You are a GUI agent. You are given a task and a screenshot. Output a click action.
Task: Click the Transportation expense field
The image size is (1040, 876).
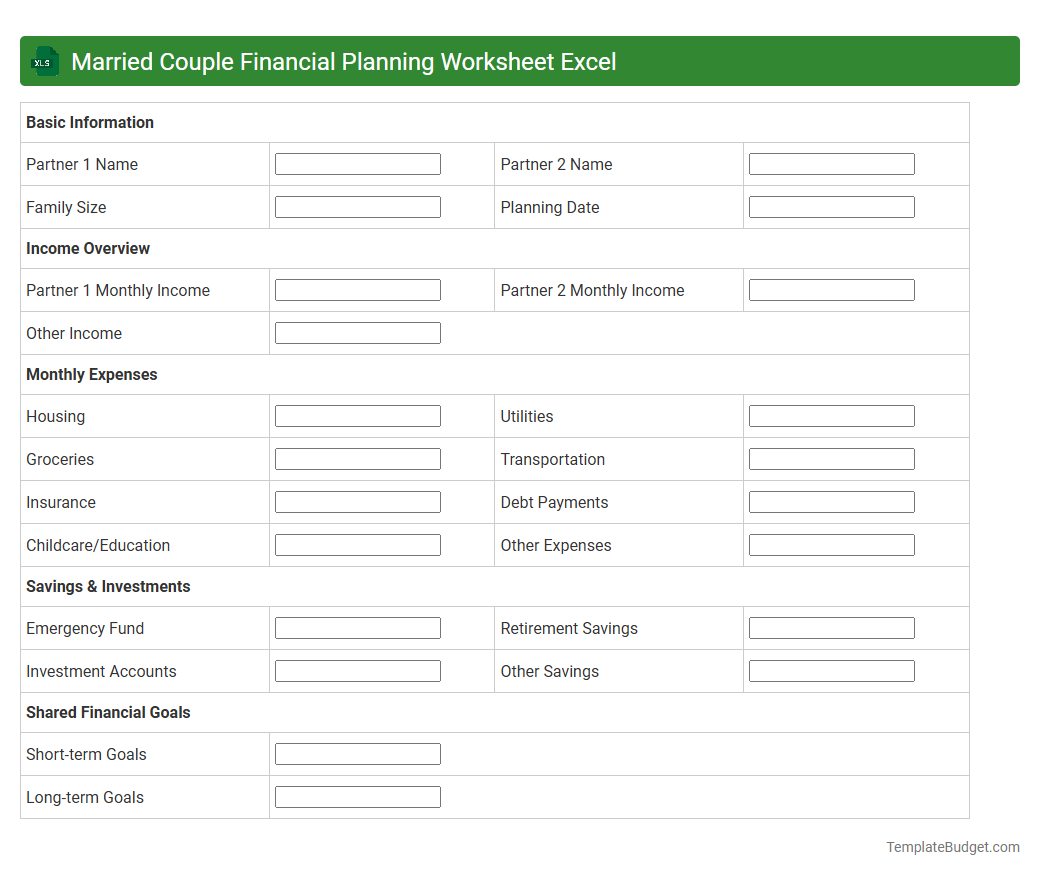(x=831, y=458)
